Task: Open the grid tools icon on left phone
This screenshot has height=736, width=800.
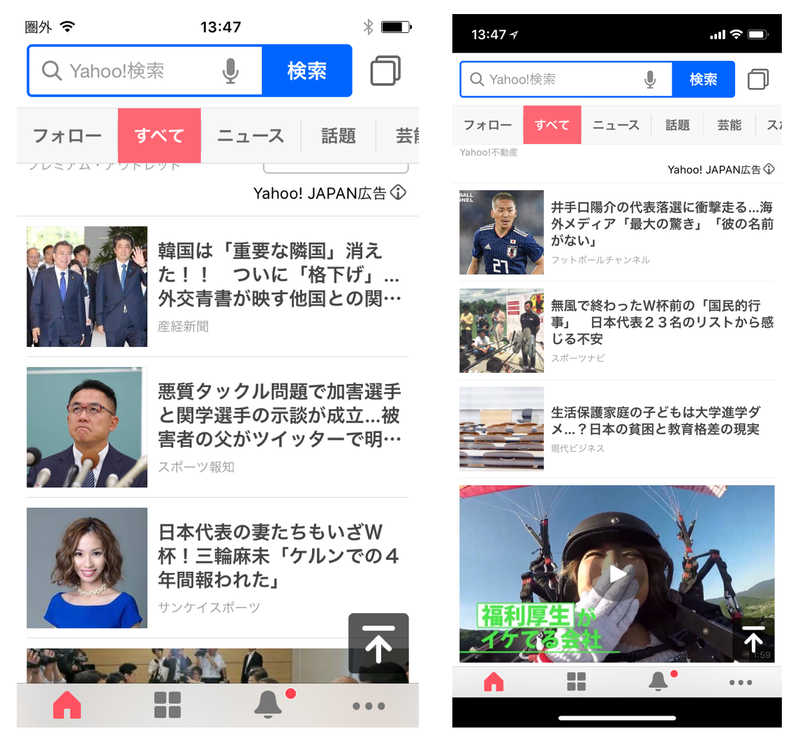Action: tap(167, 705)
